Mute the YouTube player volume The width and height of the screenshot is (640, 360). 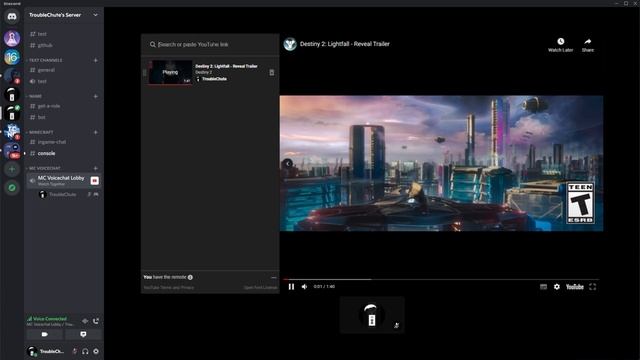pyautogui.click(x=304, y=287)
